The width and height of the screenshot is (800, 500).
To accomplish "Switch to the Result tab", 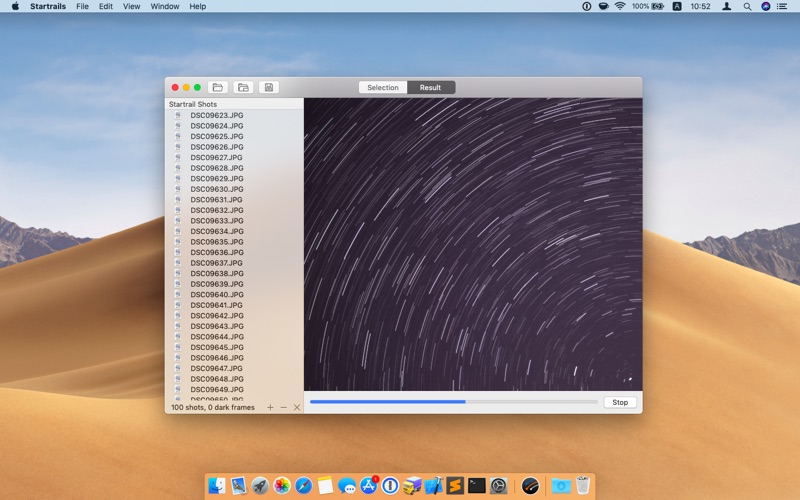I will pyautogui.click(x=431, y=87).
